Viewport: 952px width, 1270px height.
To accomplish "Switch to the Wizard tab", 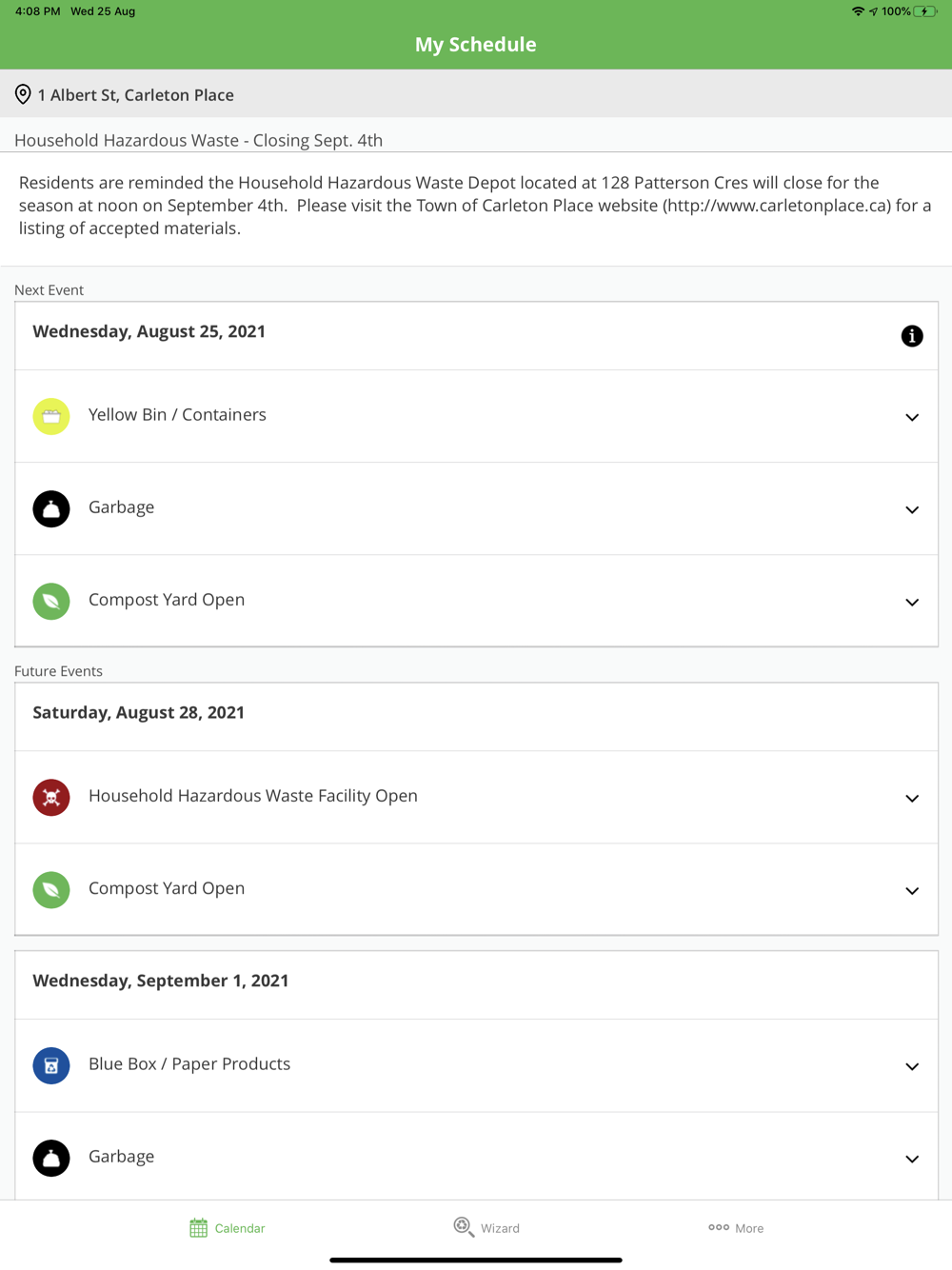I will pos(486,1227).
